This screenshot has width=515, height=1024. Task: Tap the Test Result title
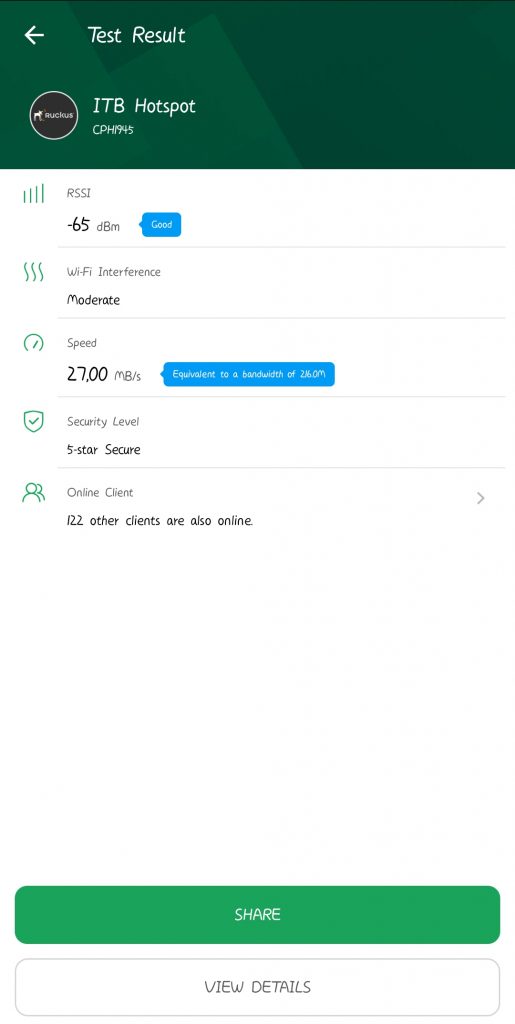(x=136, y=35)
